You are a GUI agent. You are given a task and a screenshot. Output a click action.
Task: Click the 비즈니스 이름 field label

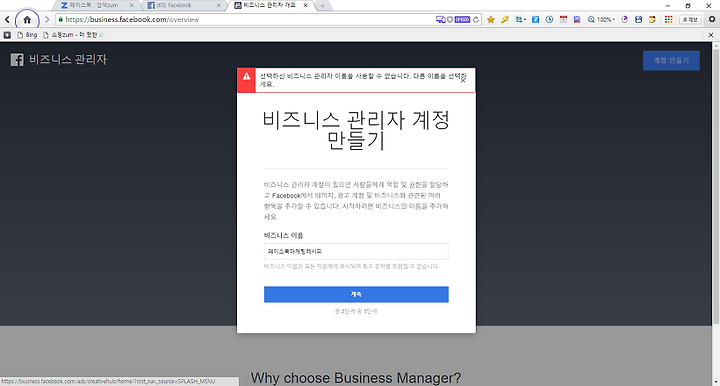(x=283, y=235)
